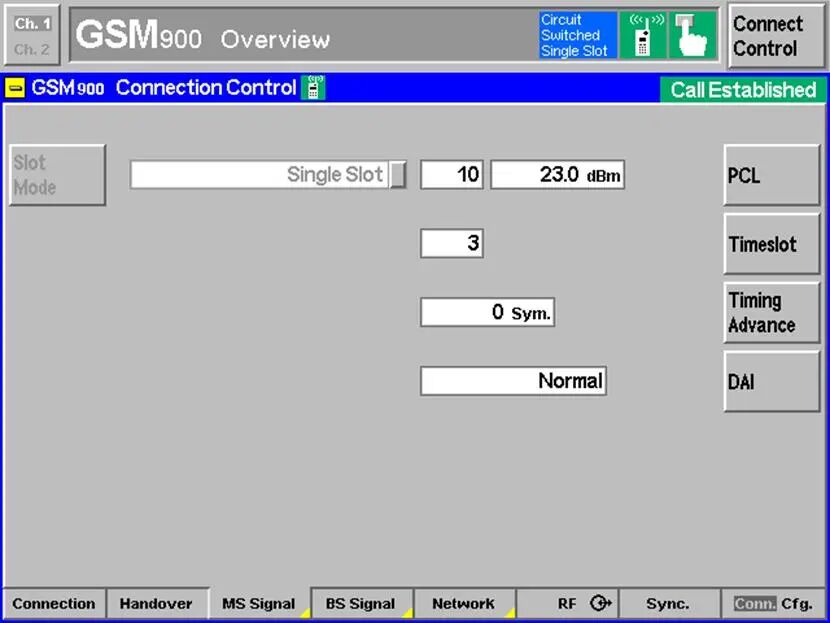The height and width of the screenshot is (623, 830).
Task: Open the RF tab
Action: pos(567,603)
